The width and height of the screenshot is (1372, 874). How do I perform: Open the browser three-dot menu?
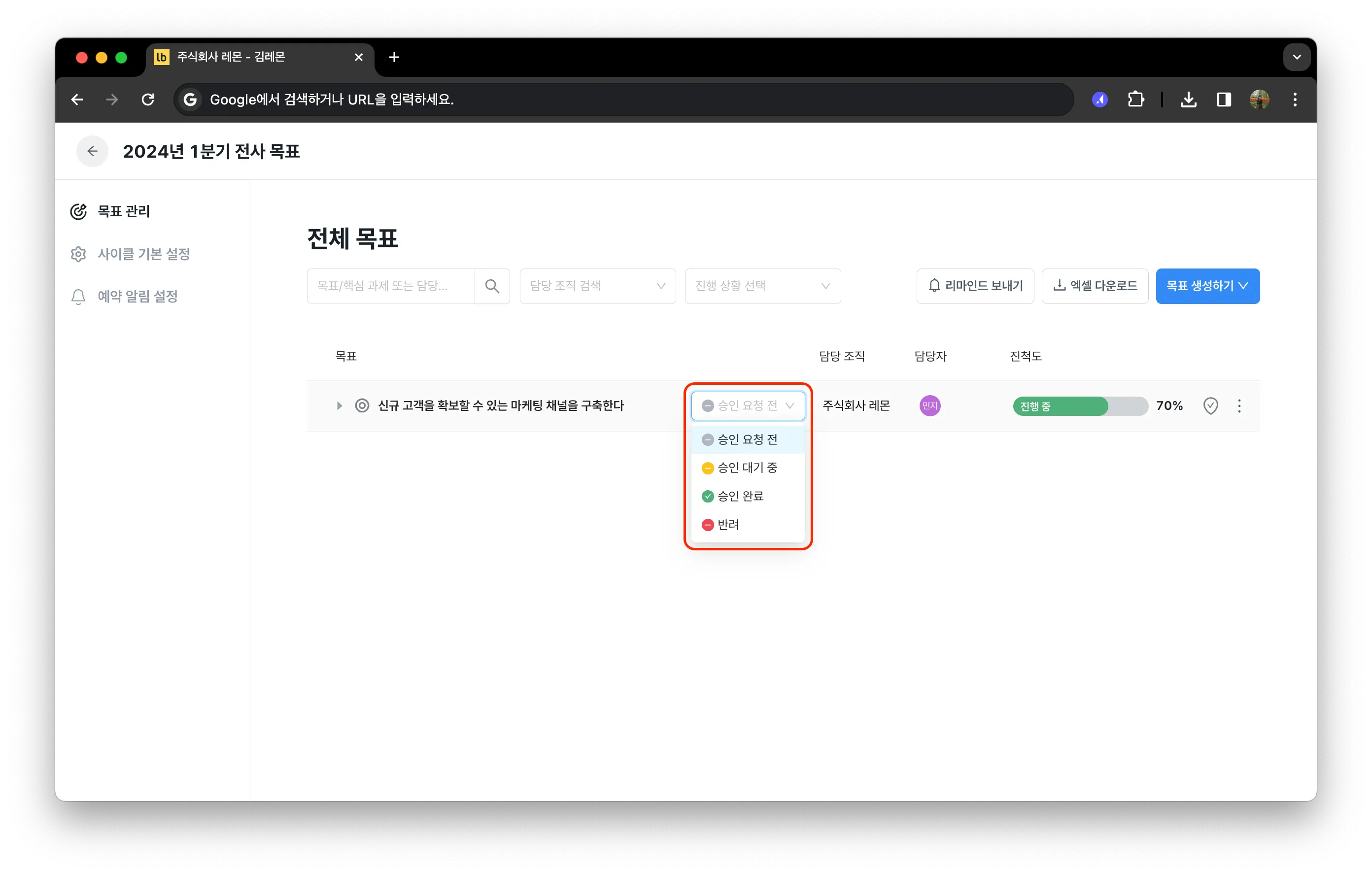tap(1295, 100)
